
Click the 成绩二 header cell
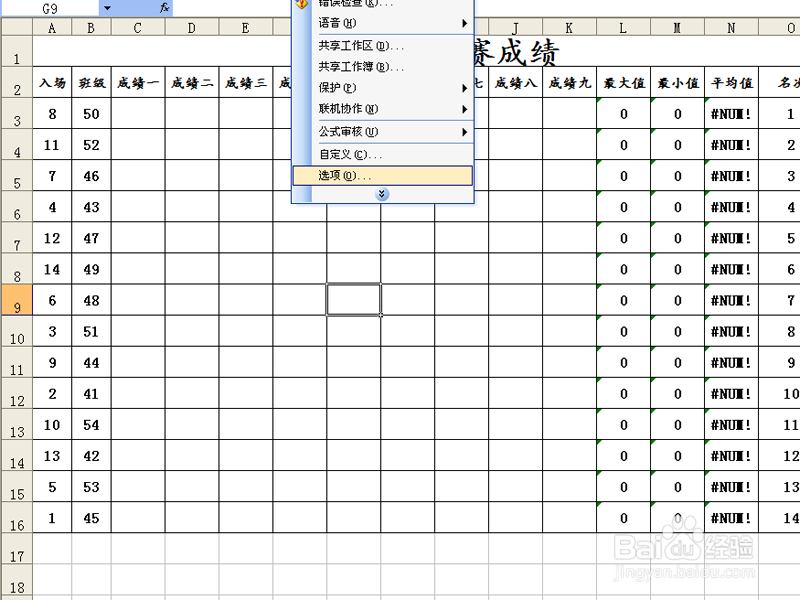[192, 82]
